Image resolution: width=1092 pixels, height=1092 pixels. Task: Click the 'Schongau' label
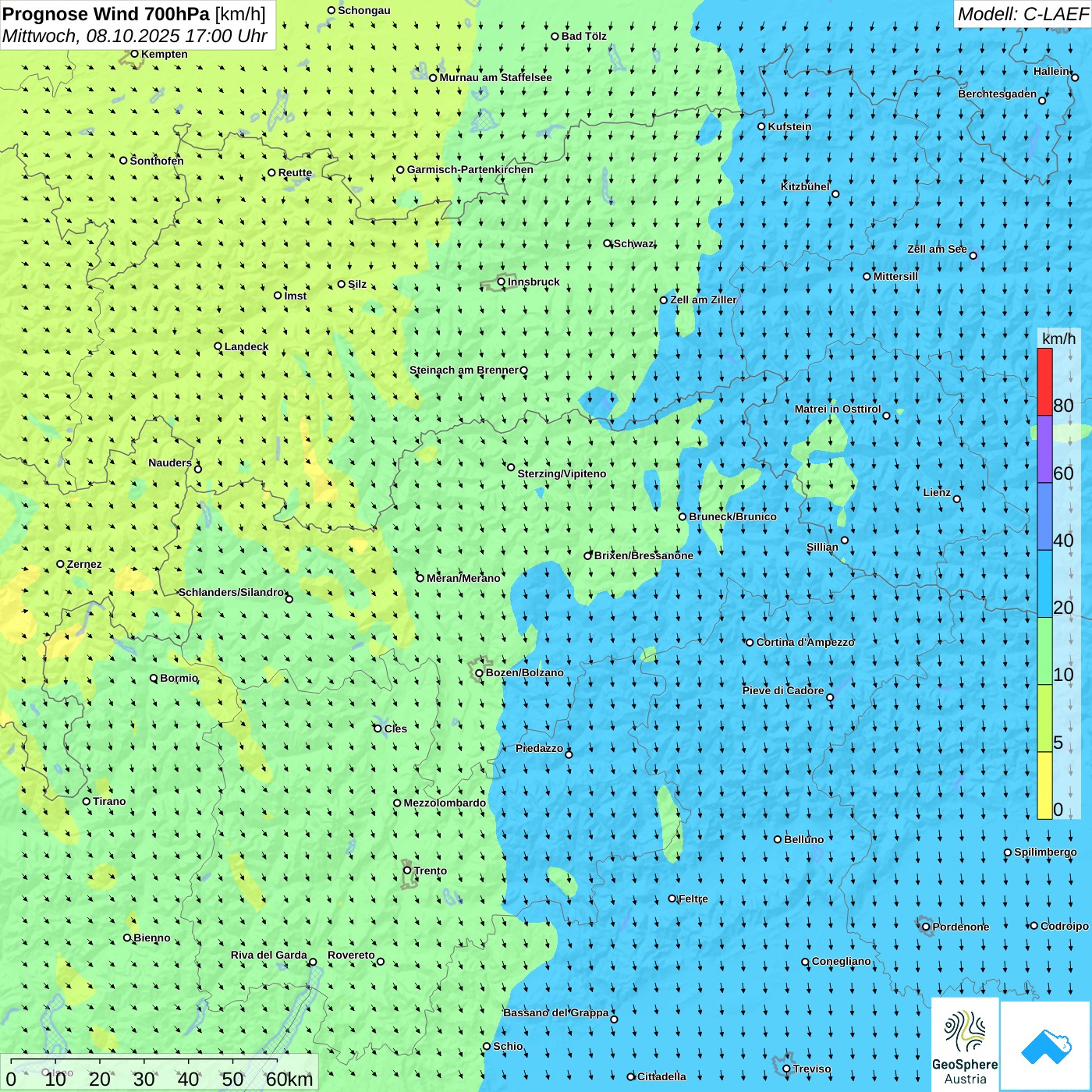click(x=364, y=10)
